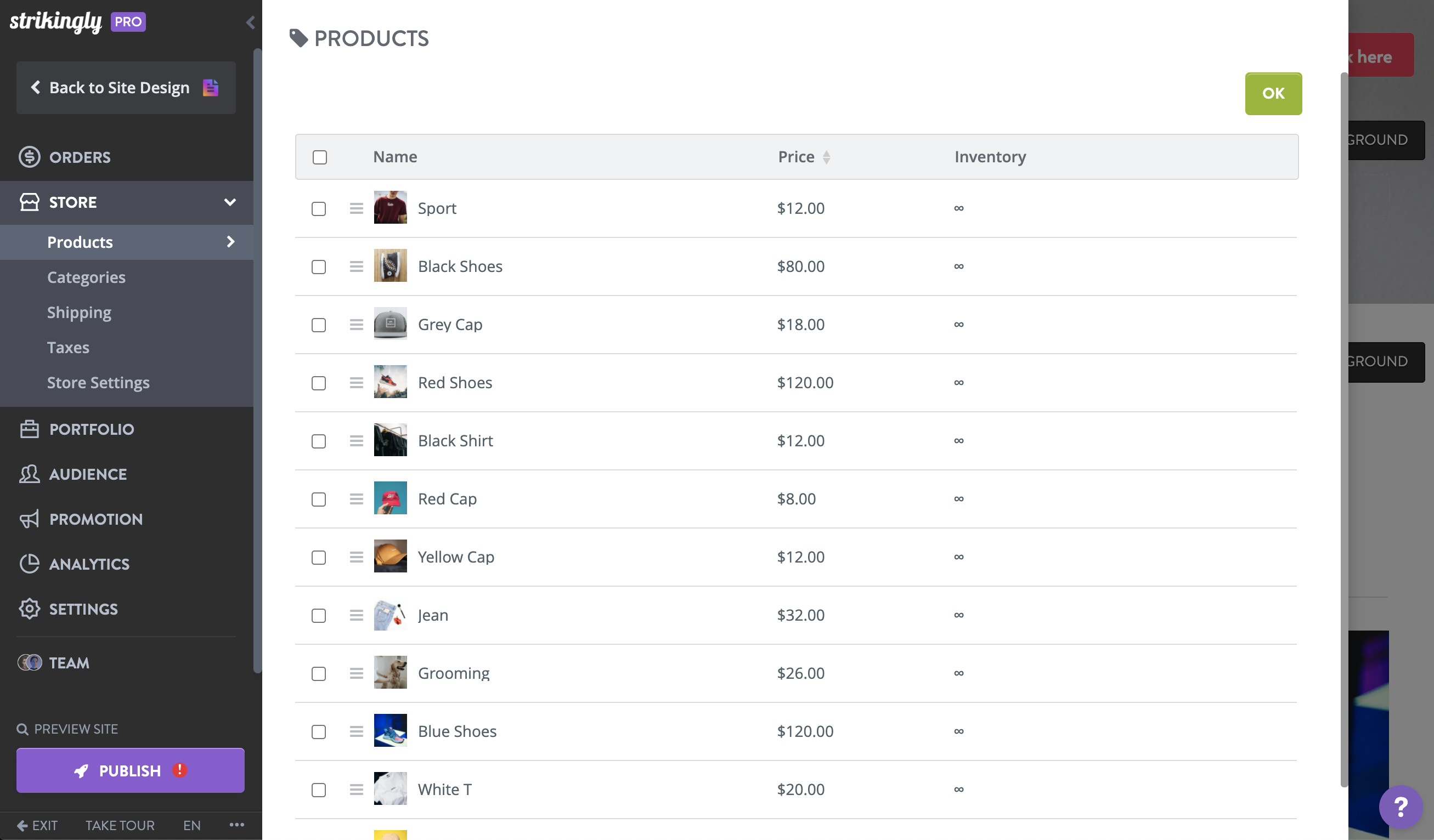Click the Portfolio briefcase icon
Viewport: 1434px width, 840px height.
(29, 429)
